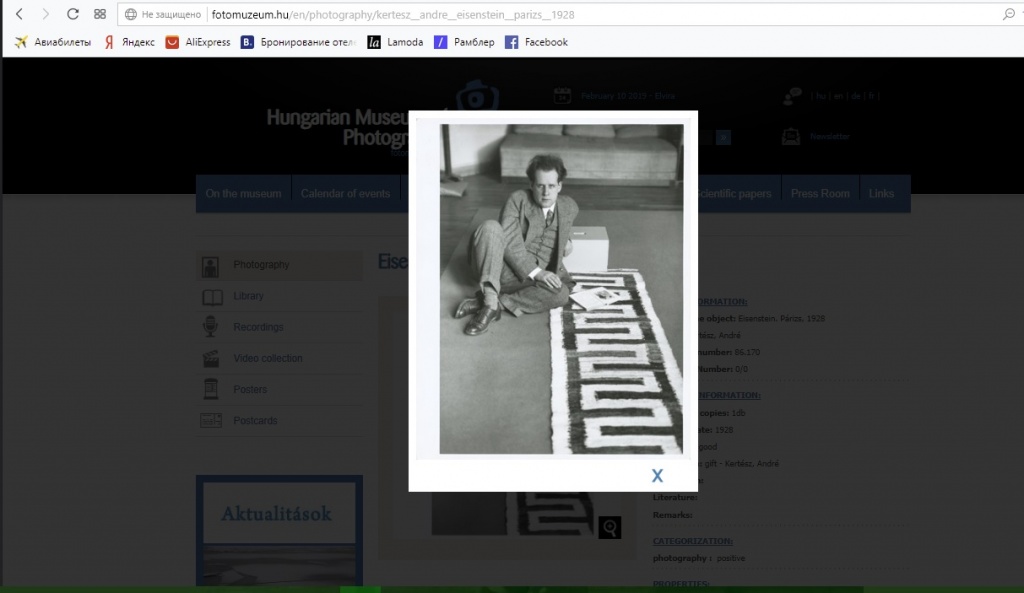Open the 'Calendar of events' menu

[345, 193]
